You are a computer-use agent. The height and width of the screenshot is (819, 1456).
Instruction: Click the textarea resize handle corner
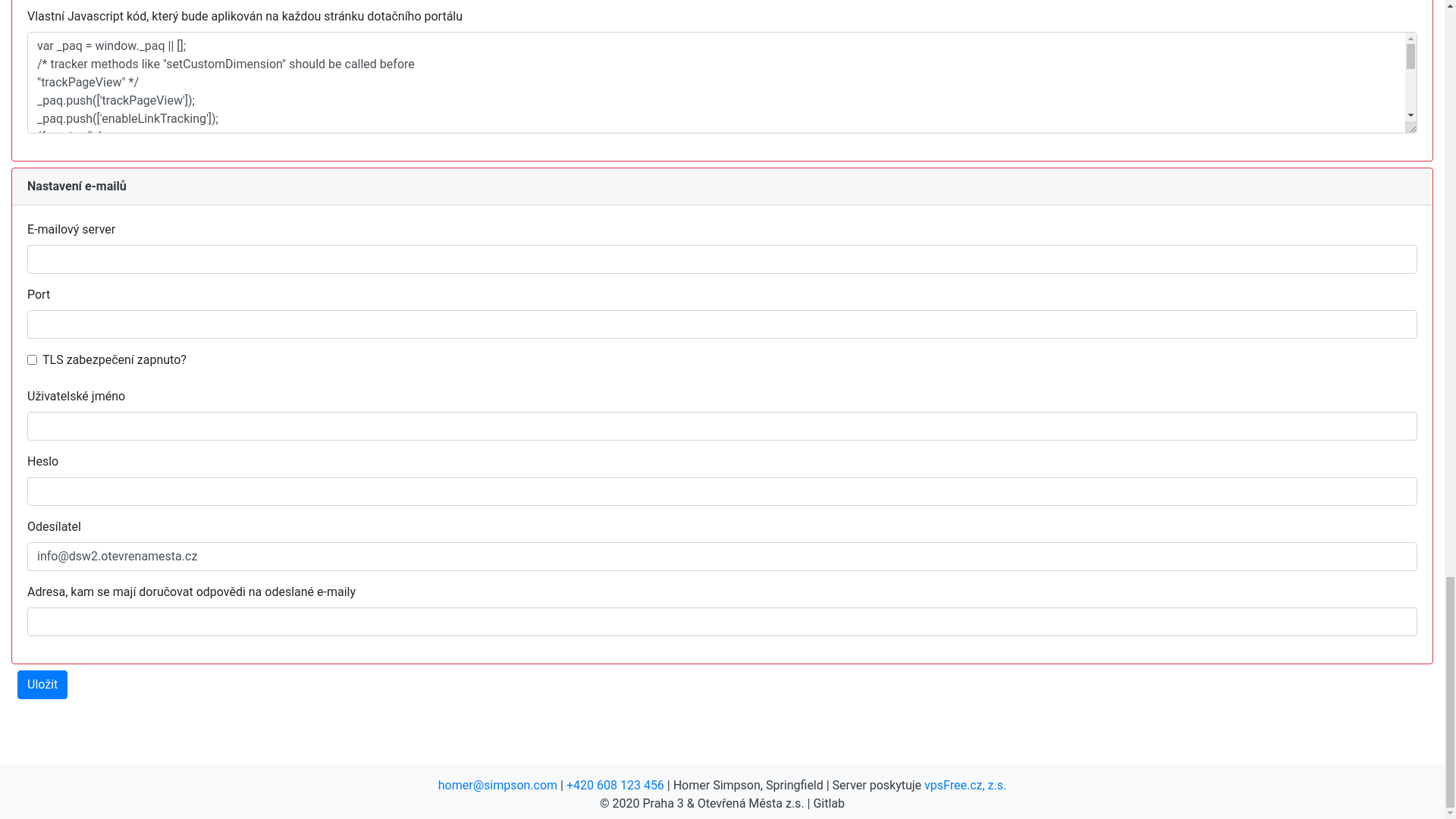pos(1411,127)
